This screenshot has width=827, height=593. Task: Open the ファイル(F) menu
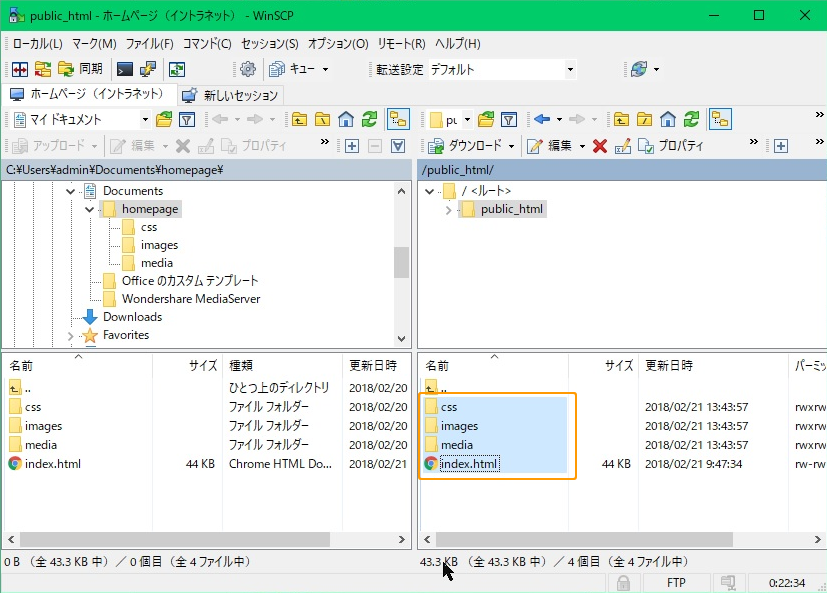[x=149, y=44]
